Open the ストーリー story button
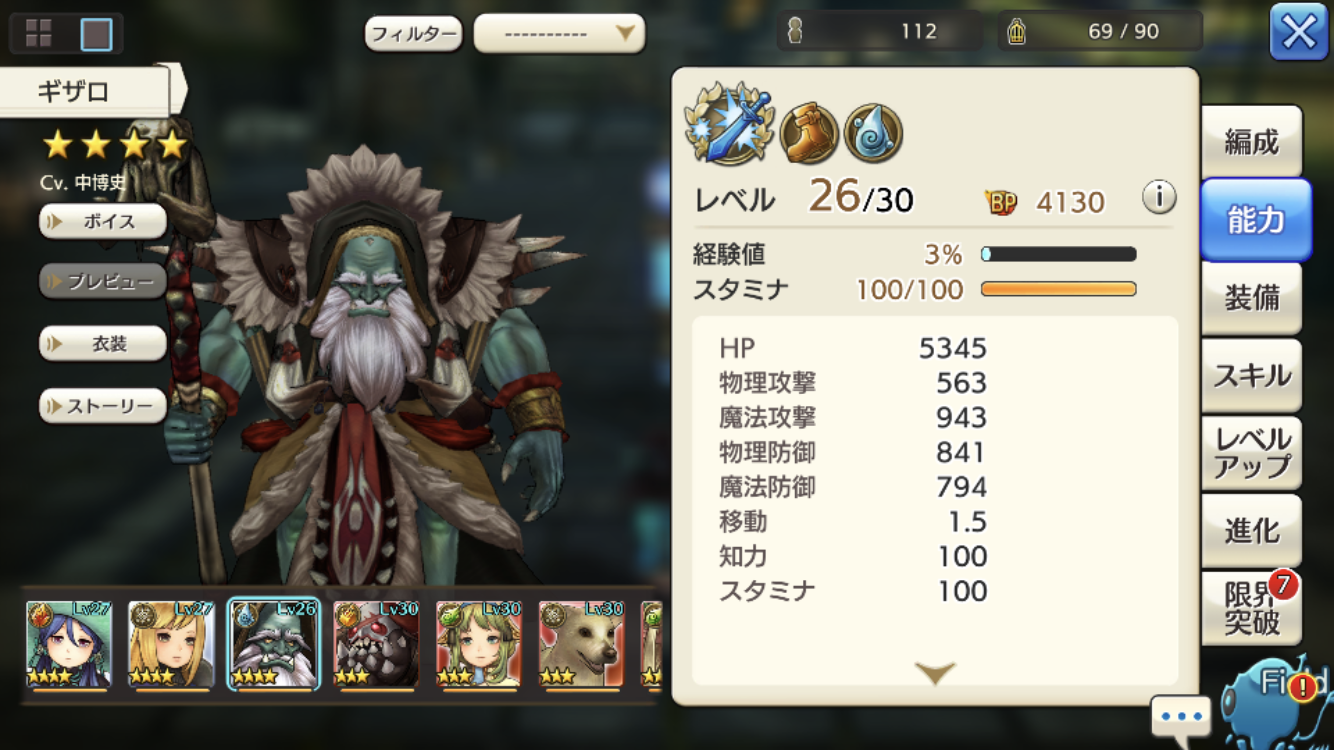The height and width of the screenshot is (750, 1334). (102, 406)
